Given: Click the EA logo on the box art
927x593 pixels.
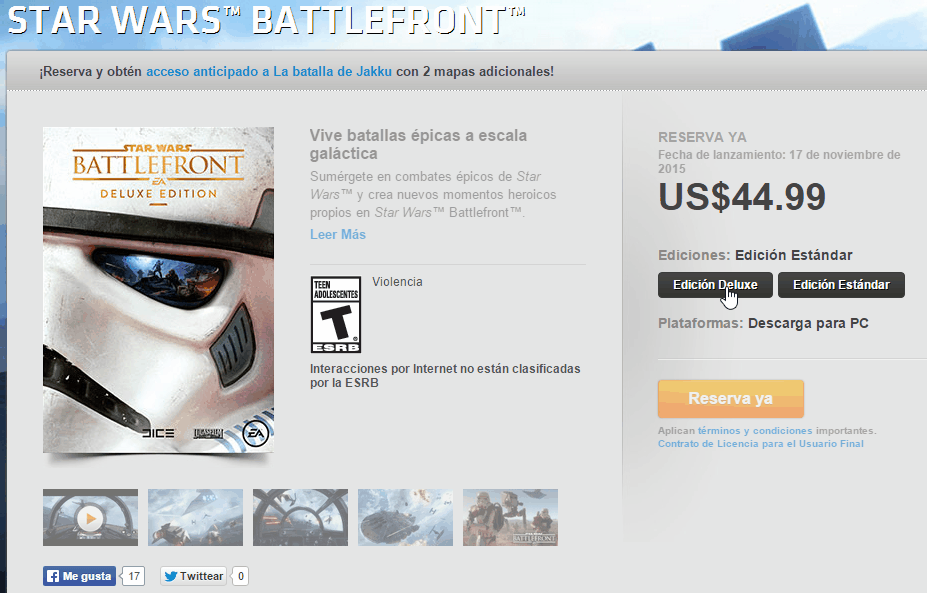Looking at the screenshot, I should point(256,434).
